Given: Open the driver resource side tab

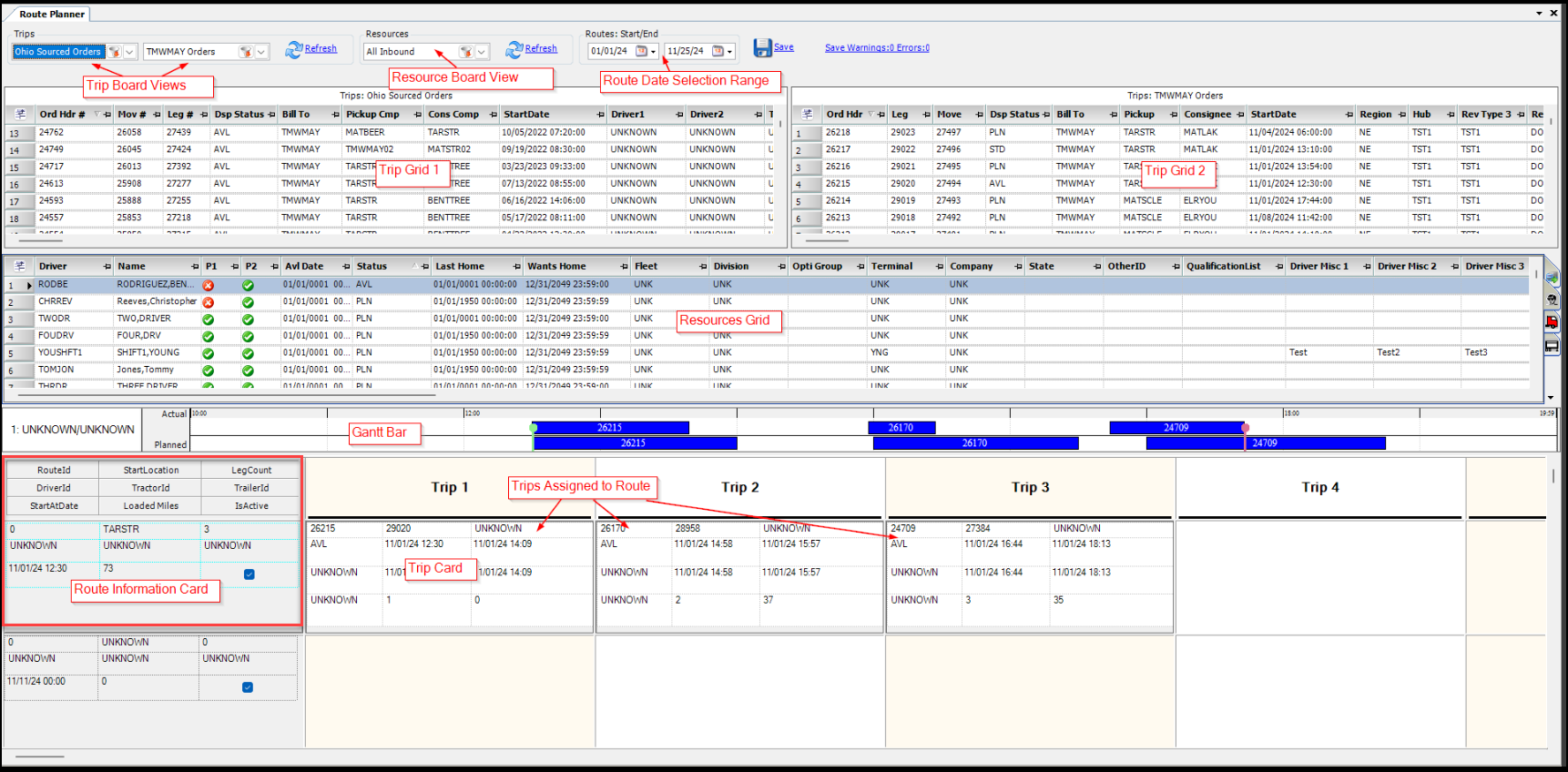Looking at the screenshot, I should (x=1552, y=300).
